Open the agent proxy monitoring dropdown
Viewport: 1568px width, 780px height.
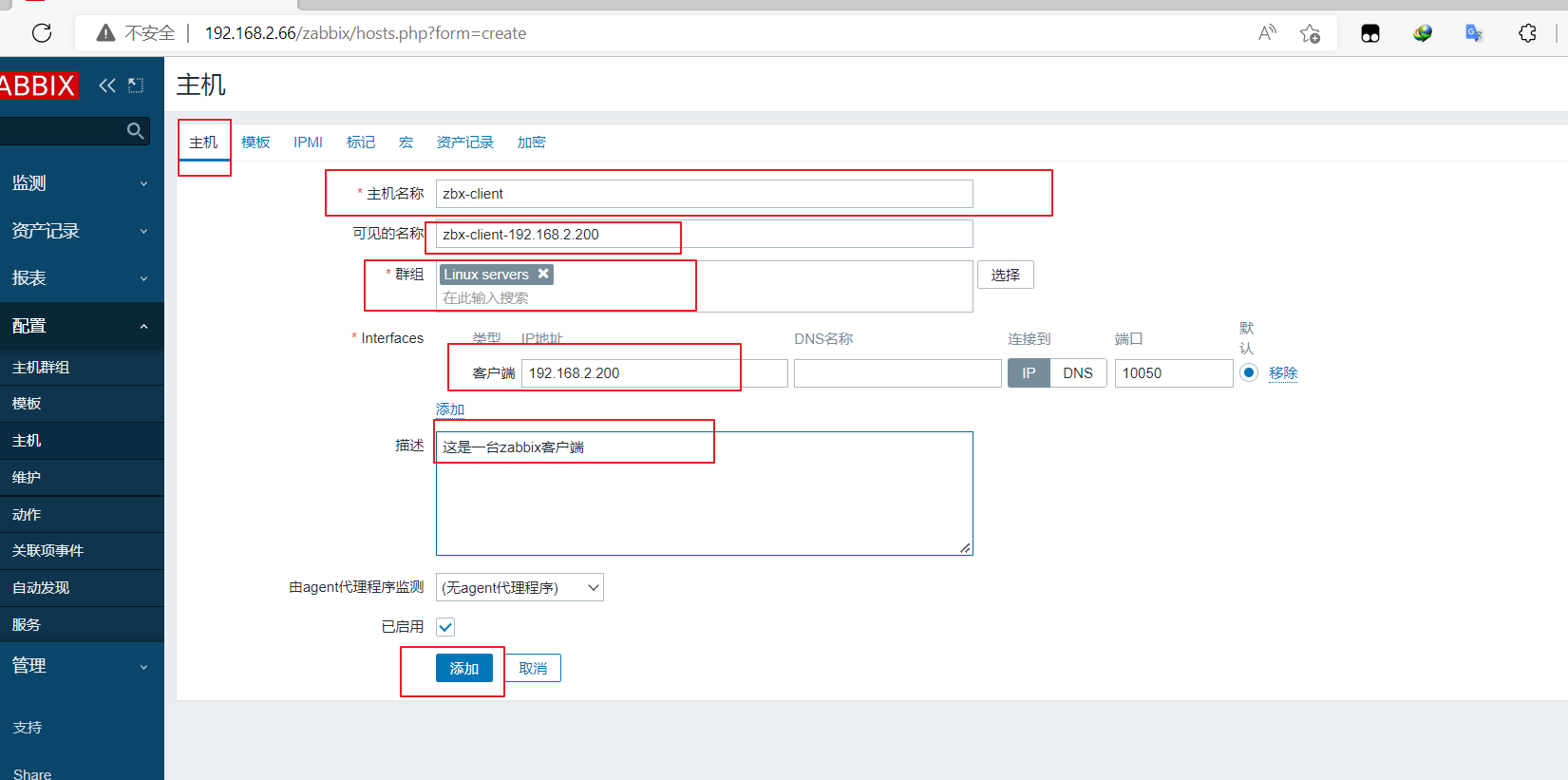[520, 587]
